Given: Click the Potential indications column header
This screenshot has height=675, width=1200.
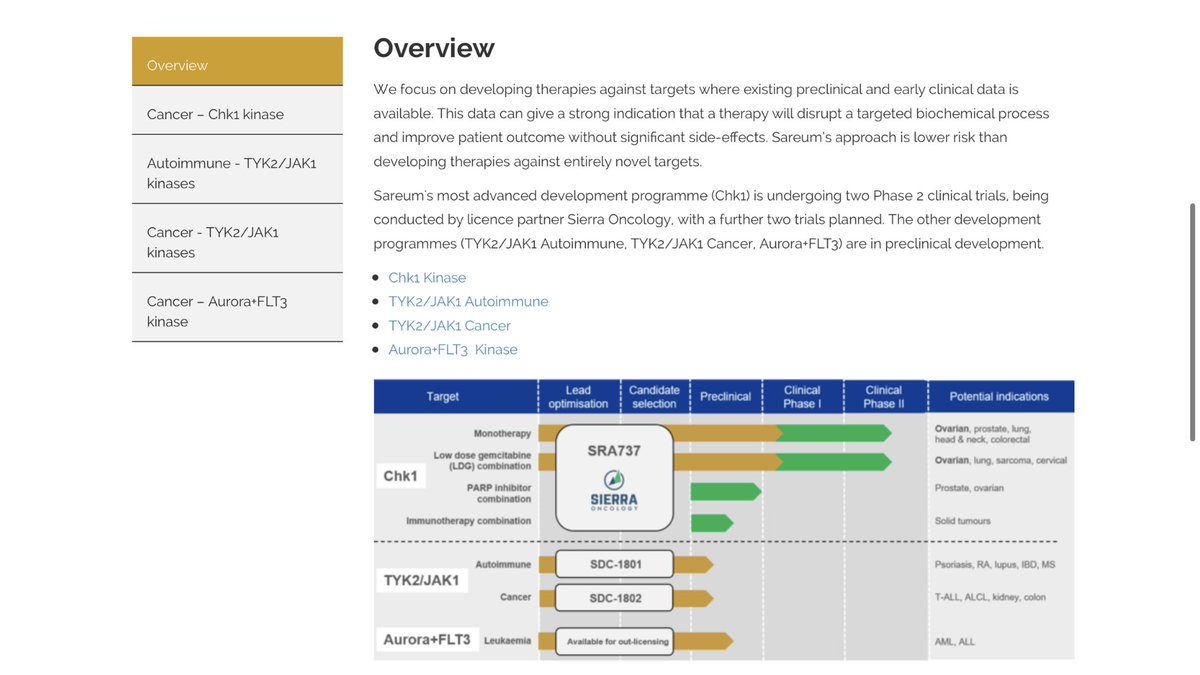Looking at the screenshot, I should pyautogui.click(x=999, y=397).
